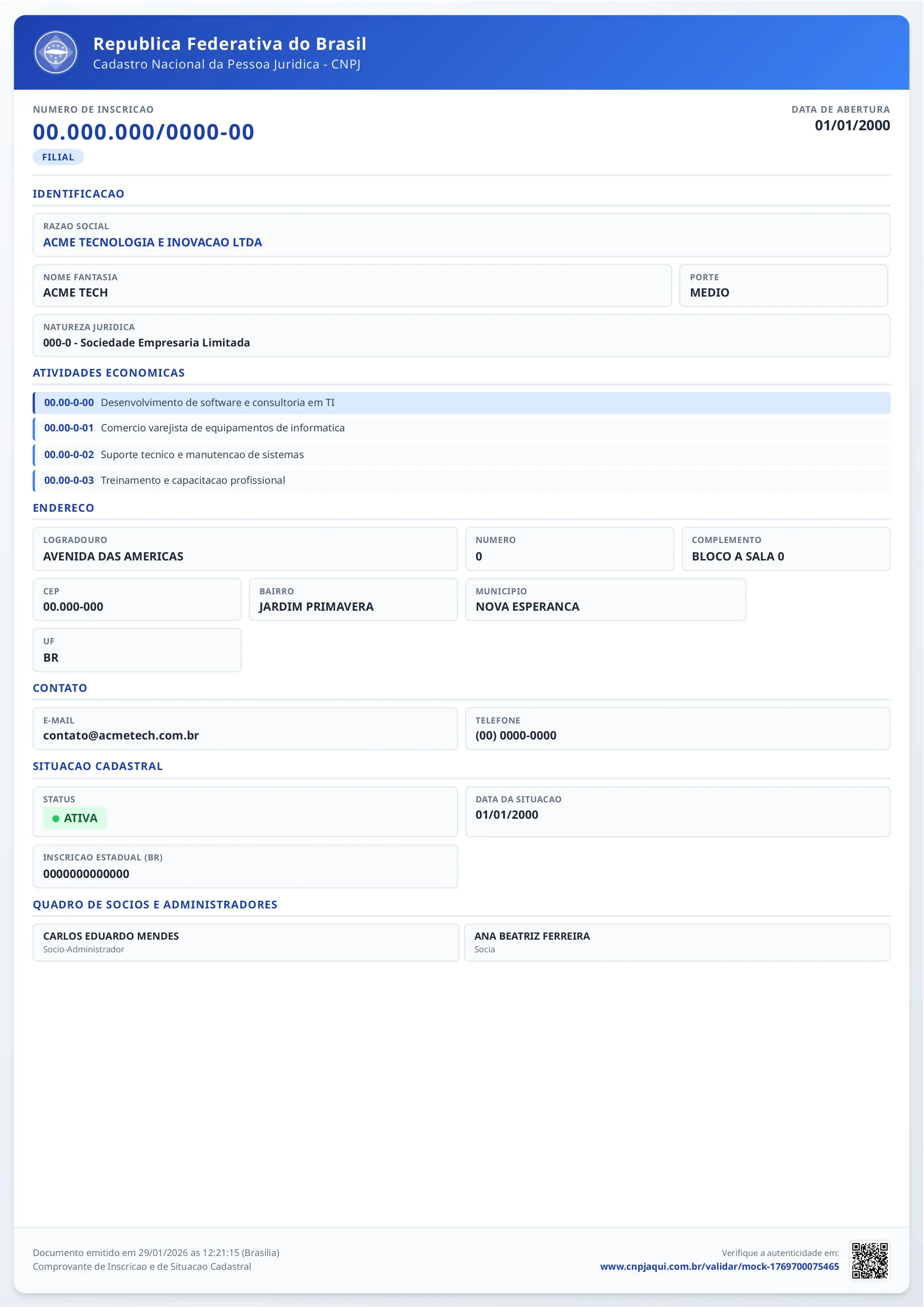Screen dimensions: 924x1307
Task: Click the Logradouro AVENIDA DAS AMERICAS field
Action: click(245, 549)
